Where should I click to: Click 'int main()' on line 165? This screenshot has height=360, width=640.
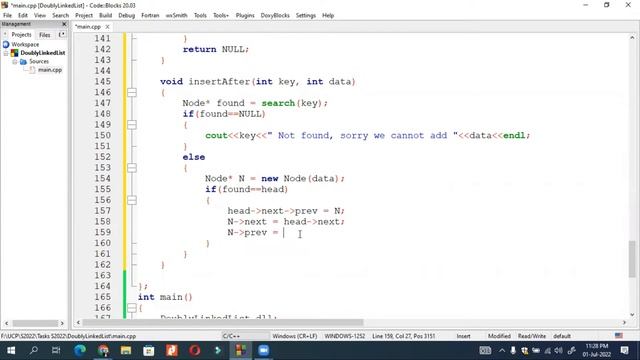pos(165,297)
